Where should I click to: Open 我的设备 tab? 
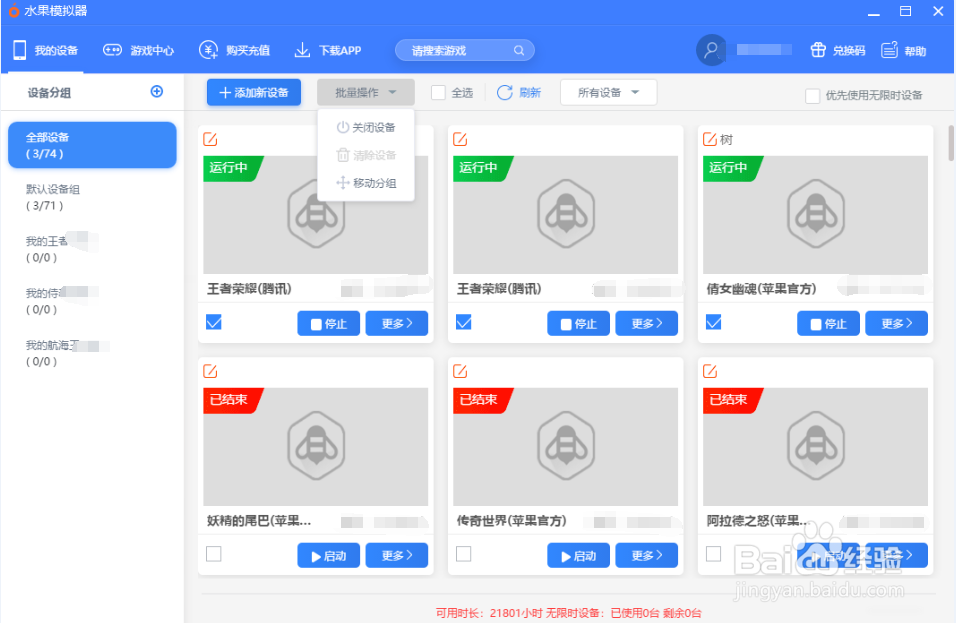(46, 51)
